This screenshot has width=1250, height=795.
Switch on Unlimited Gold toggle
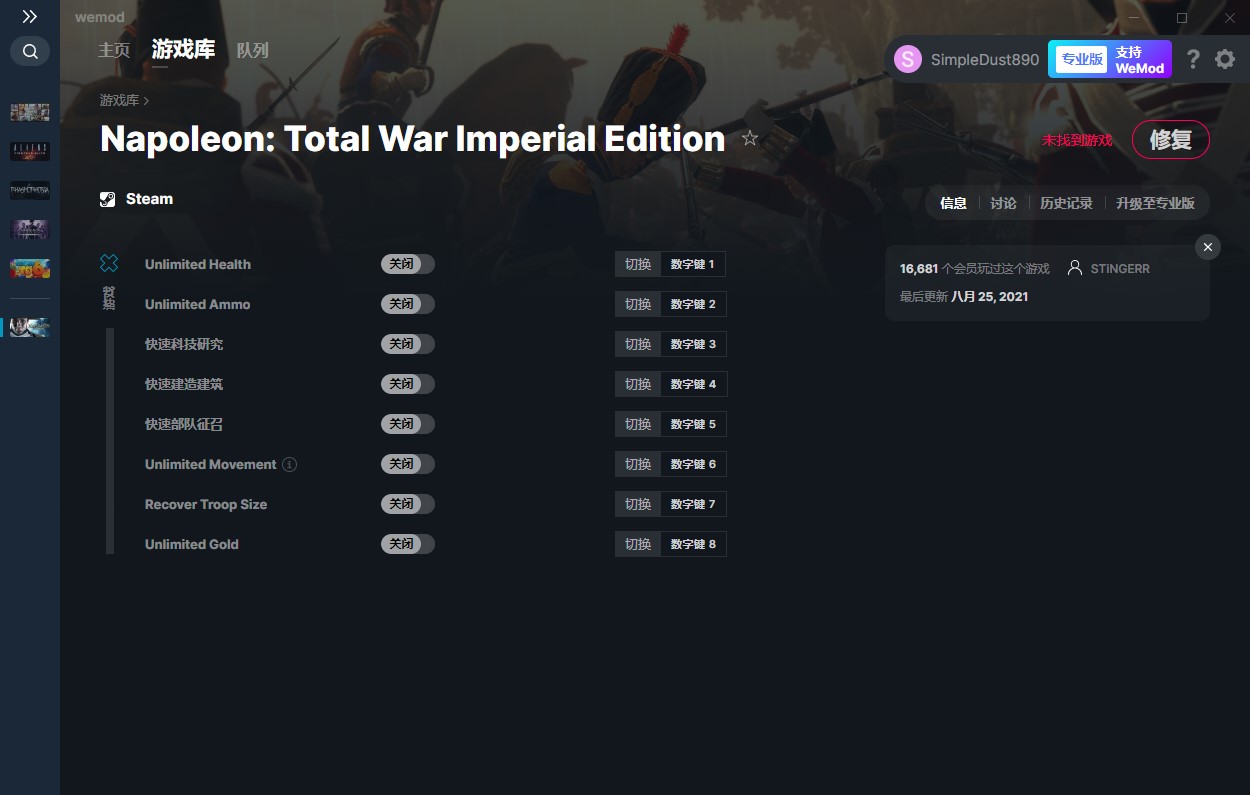point(408,544)
